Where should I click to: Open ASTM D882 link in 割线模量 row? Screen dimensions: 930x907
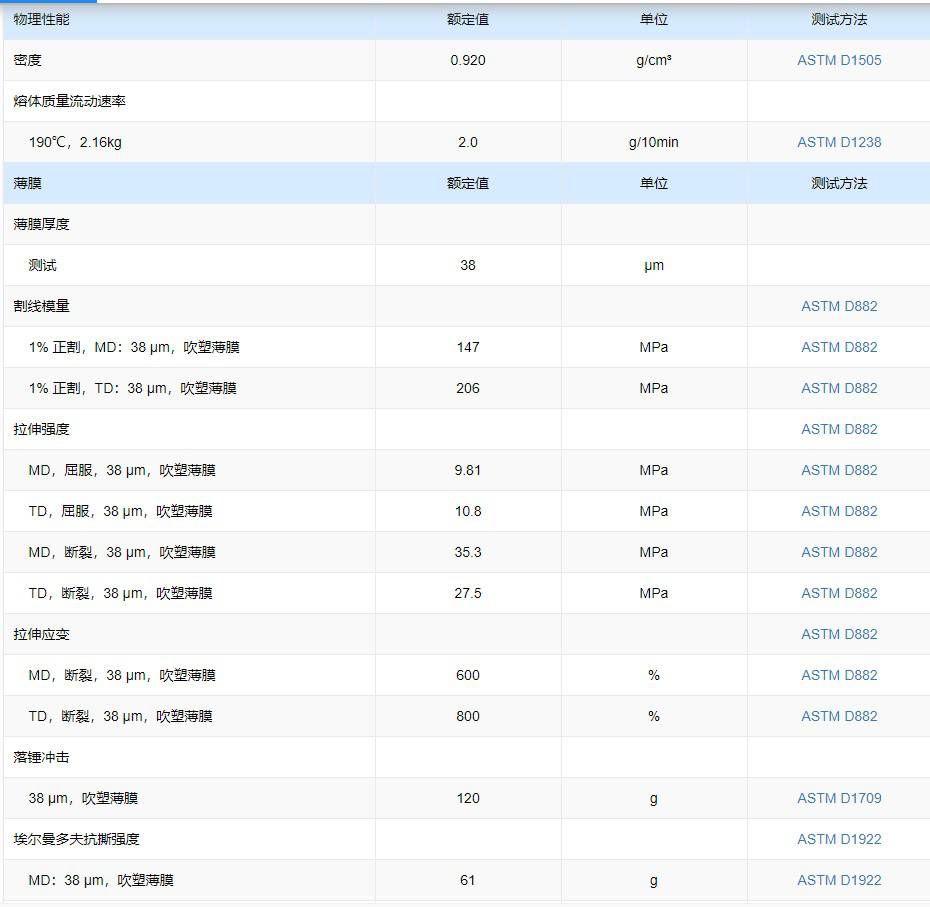coord(839,306)
